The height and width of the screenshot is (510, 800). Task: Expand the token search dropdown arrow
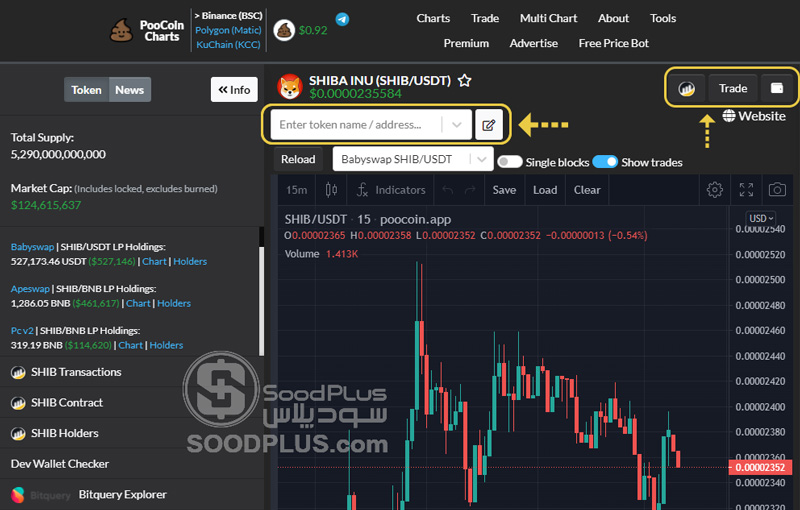pyautogui.click(x=457, y=125)
